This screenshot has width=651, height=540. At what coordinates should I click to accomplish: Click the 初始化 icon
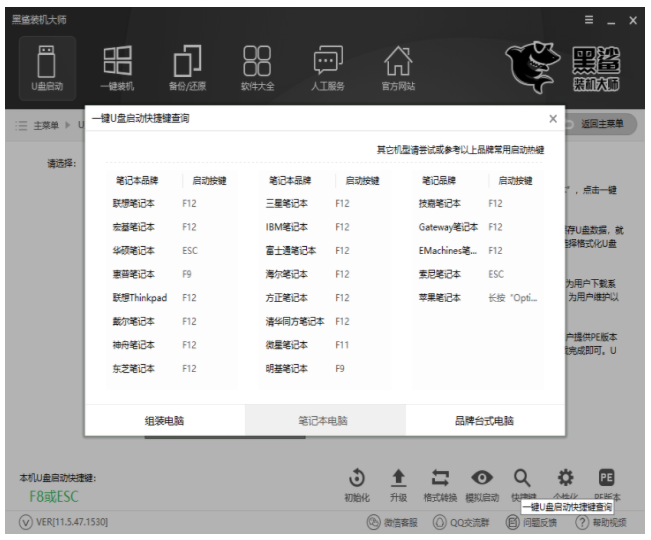pyautogui.click(x=358, y=478)
